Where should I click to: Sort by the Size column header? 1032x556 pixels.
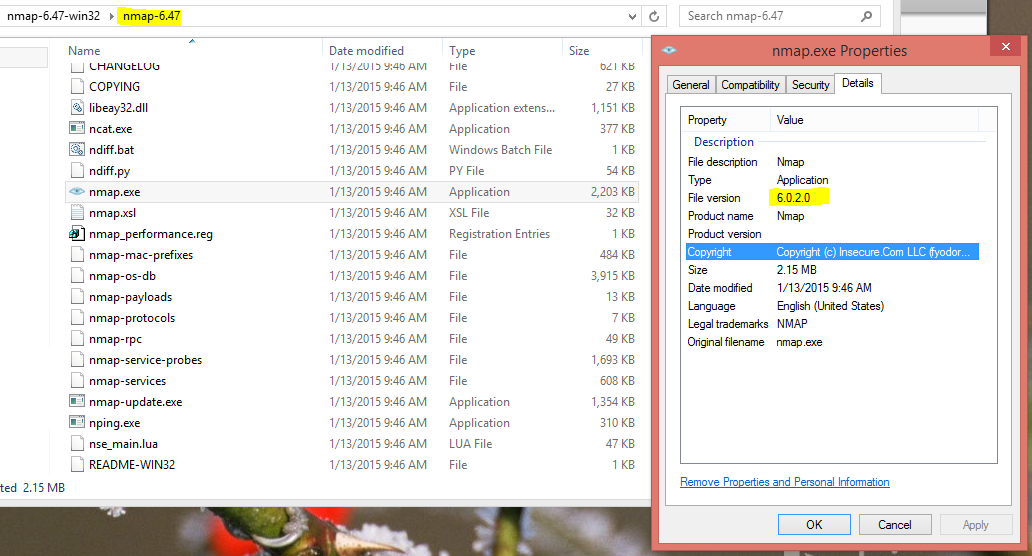point(579,51)
